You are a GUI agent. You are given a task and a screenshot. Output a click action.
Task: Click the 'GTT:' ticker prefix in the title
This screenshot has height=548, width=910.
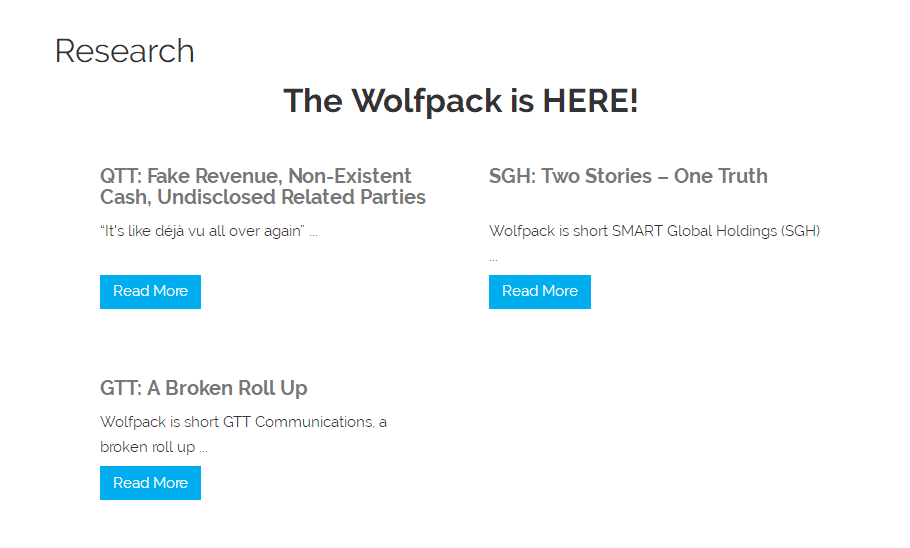coord(120,388)
